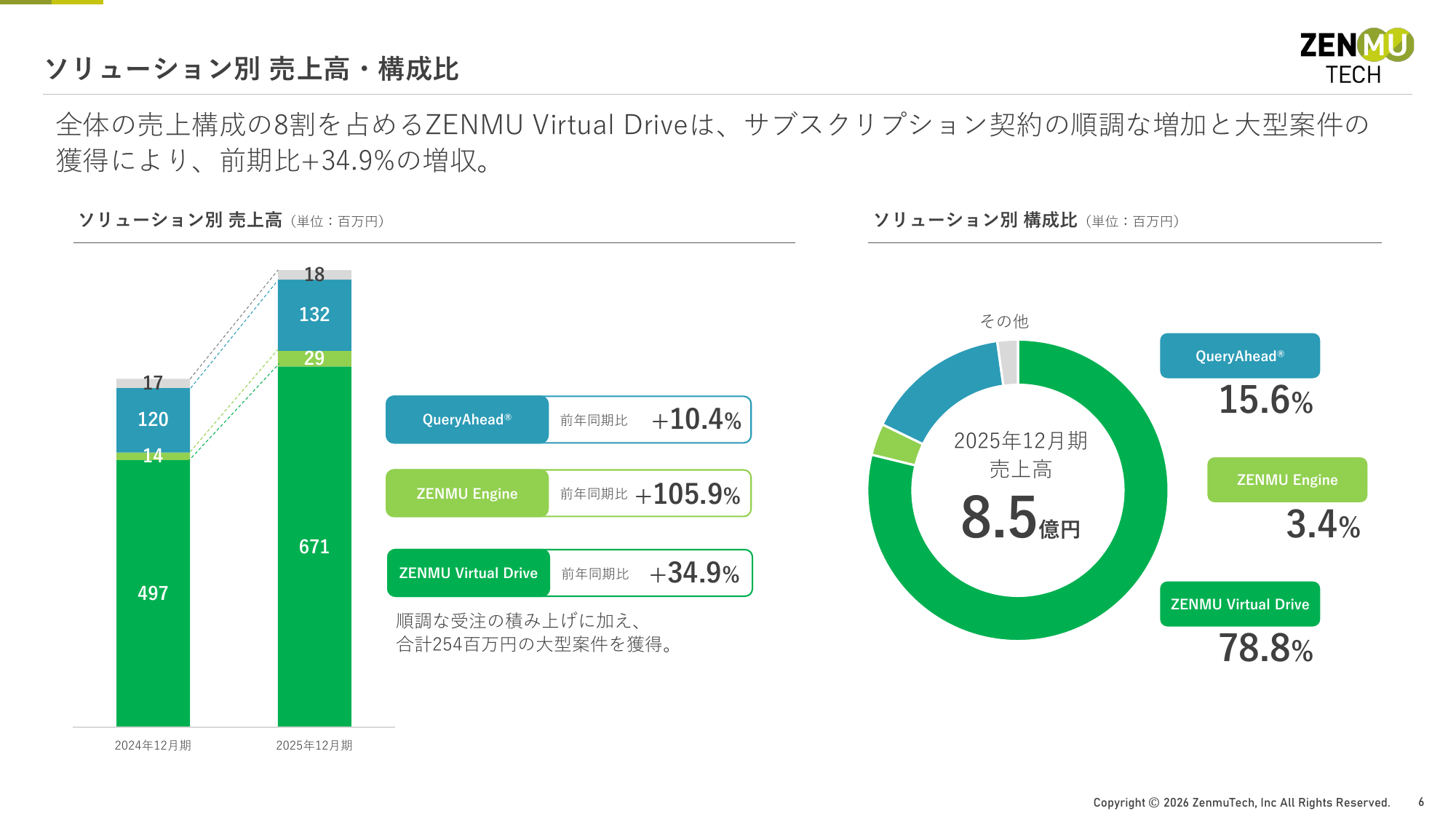Screen dimensions: 1456x819
Task: Click the QueryAhead growth label button
Action: 467,419
